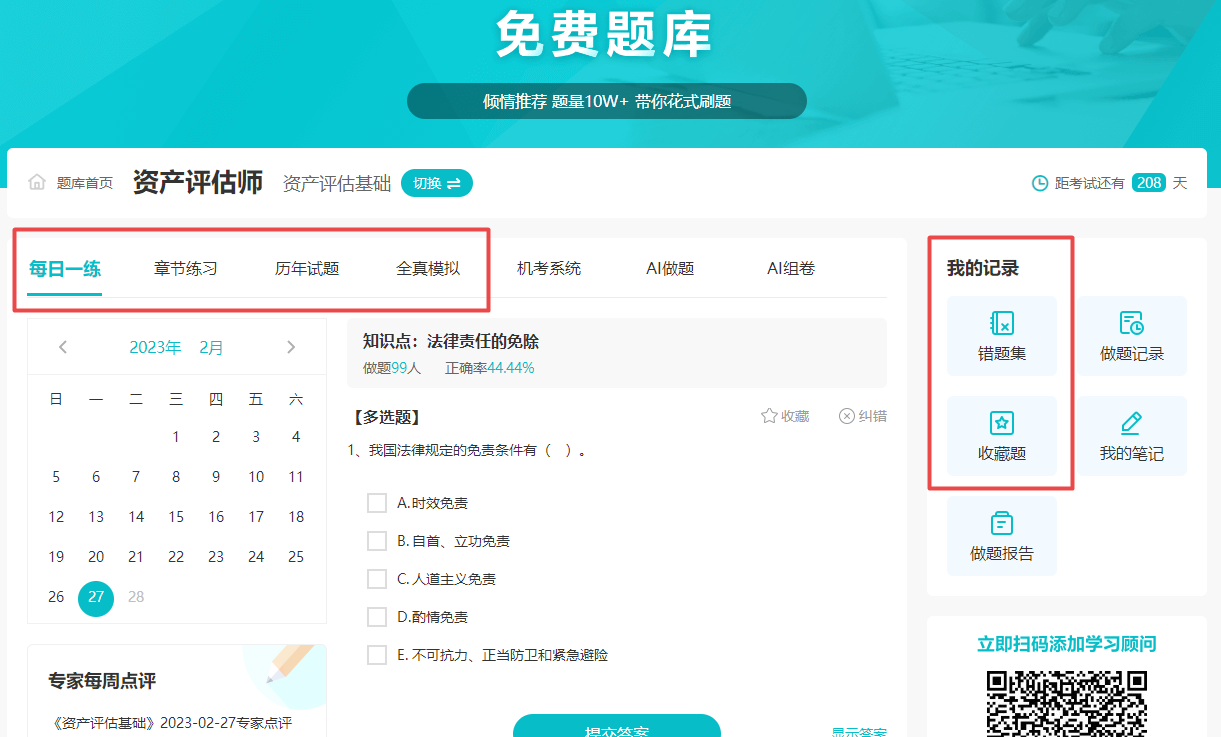Image resolution: width=1221 pixels, height=737 pixels.
Task: Open 我的笔记 notes icon
Action: (x=1131, y=436)
